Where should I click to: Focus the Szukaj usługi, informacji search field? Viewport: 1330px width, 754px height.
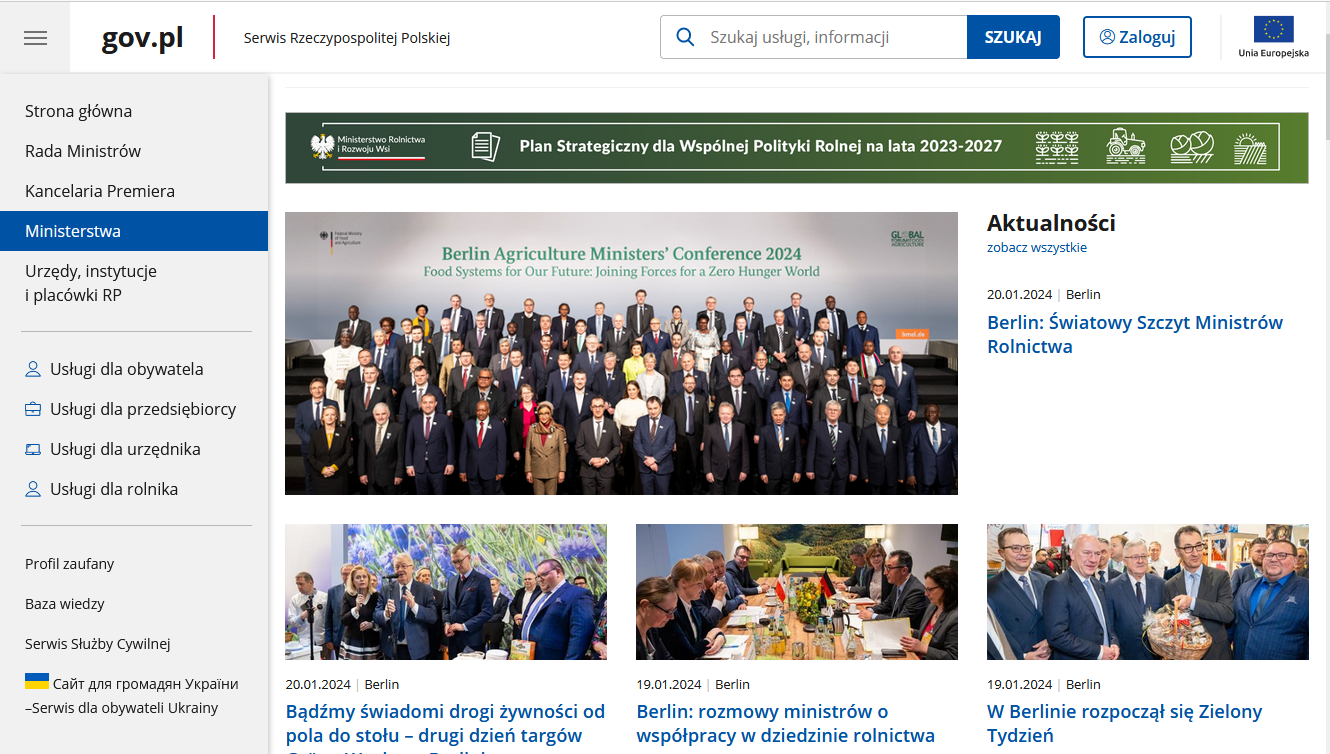point(830,37)
